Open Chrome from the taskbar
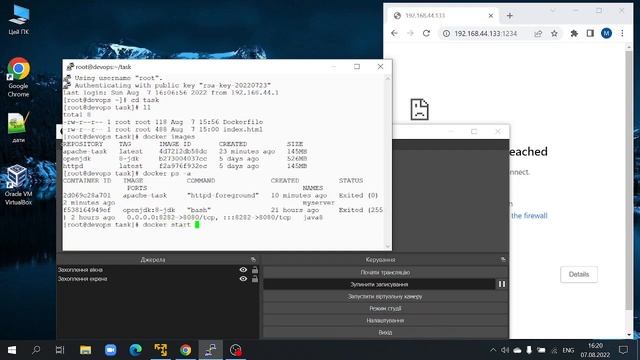 (186, 350)
